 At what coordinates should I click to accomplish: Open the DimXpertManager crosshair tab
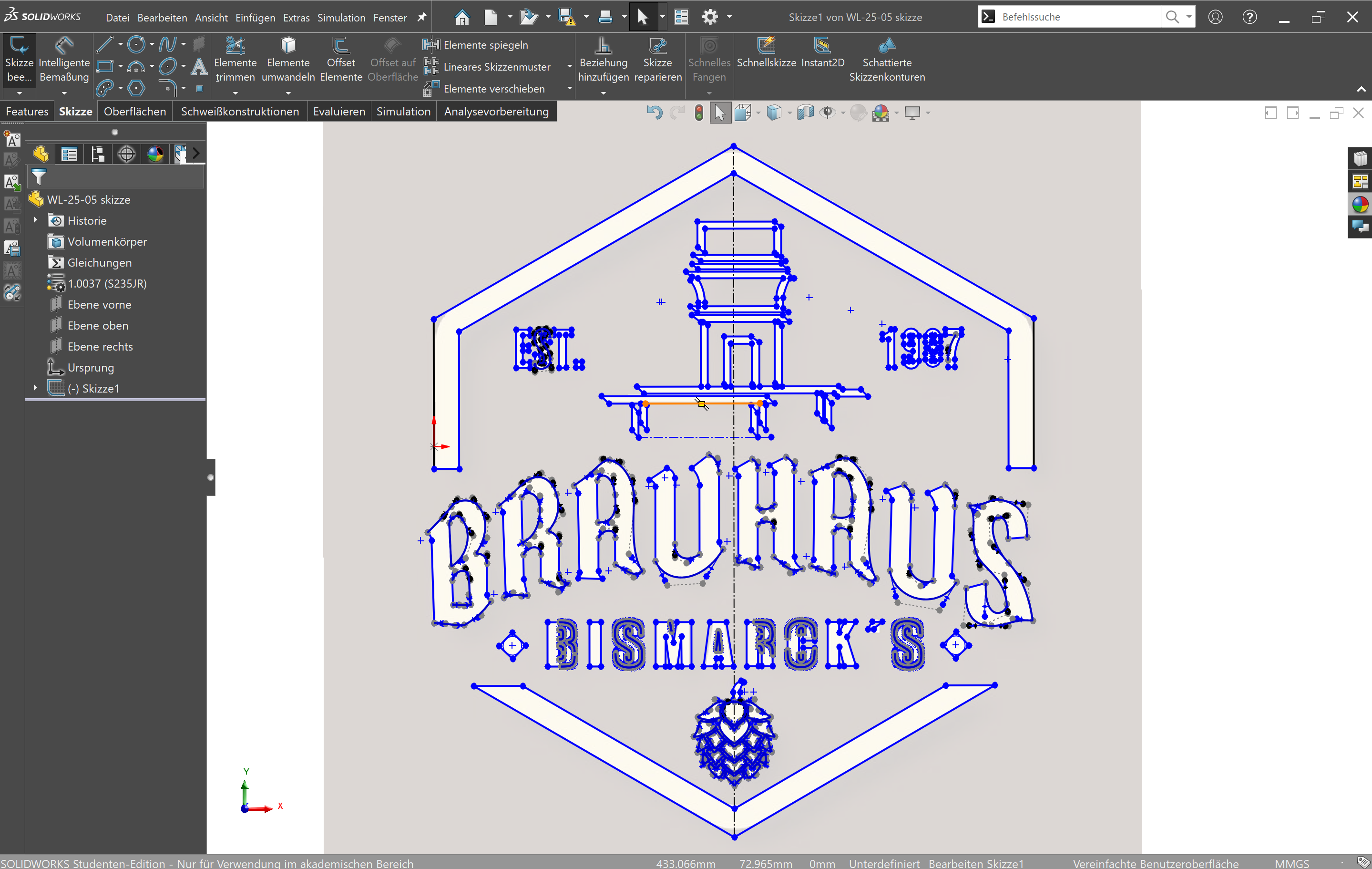tap(126, 154)
